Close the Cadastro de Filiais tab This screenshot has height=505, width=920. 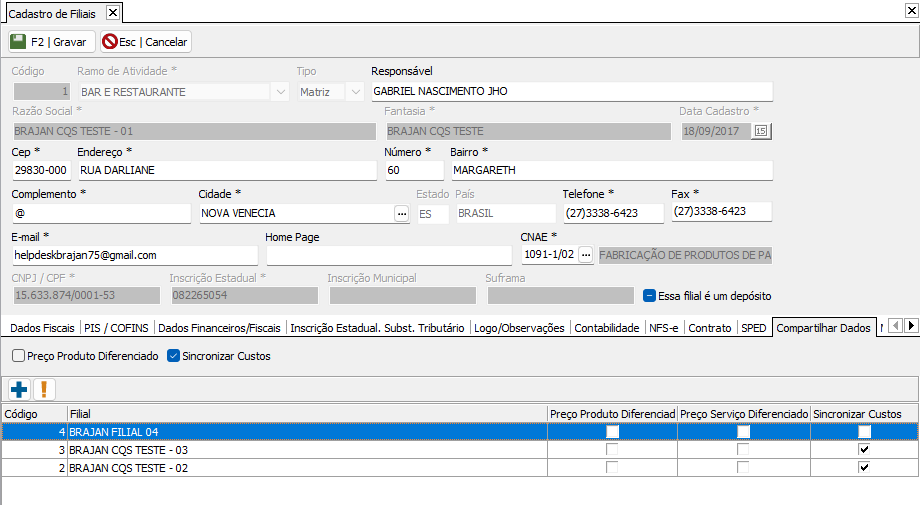pyautogui.click(x=112, y=13)
